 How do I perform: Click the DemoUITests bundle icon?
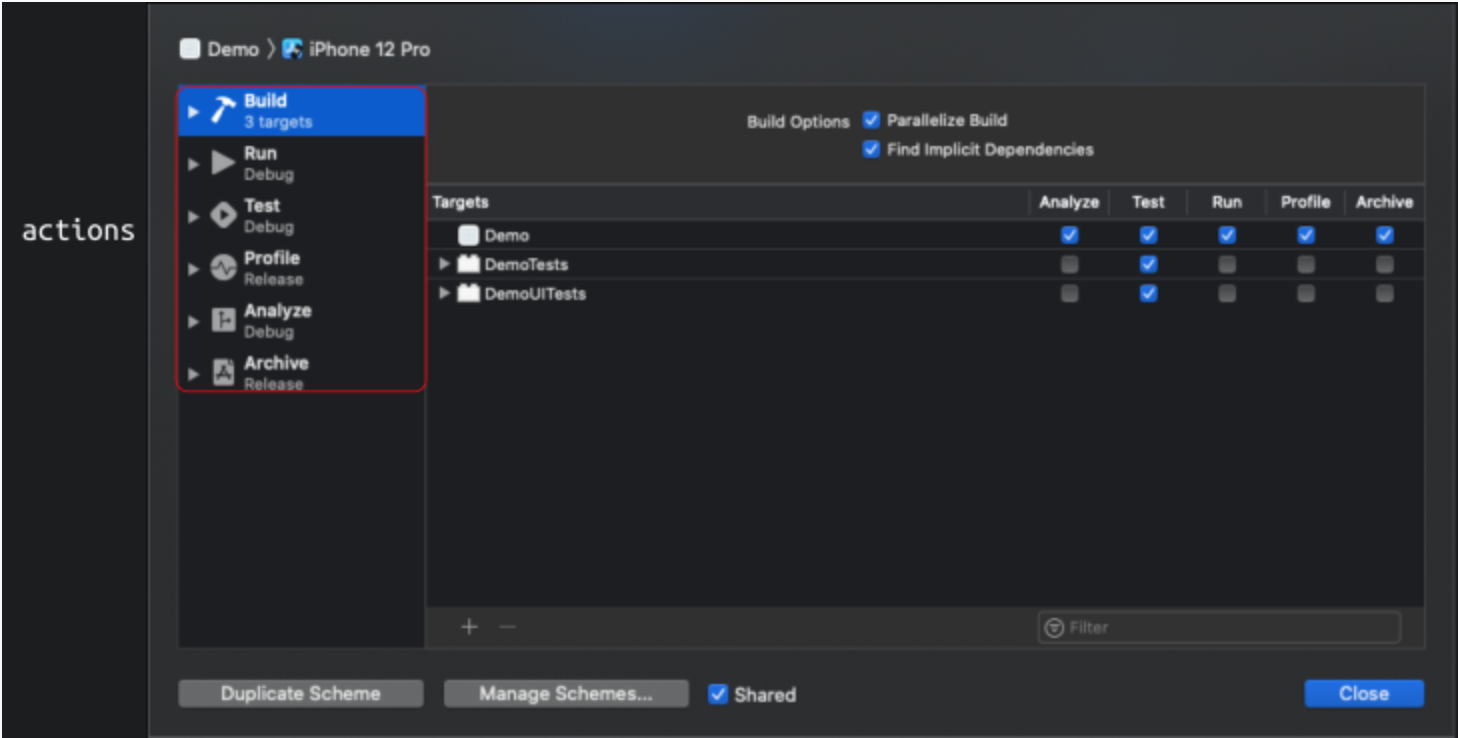pyautogui.click(x=469, y=294)
